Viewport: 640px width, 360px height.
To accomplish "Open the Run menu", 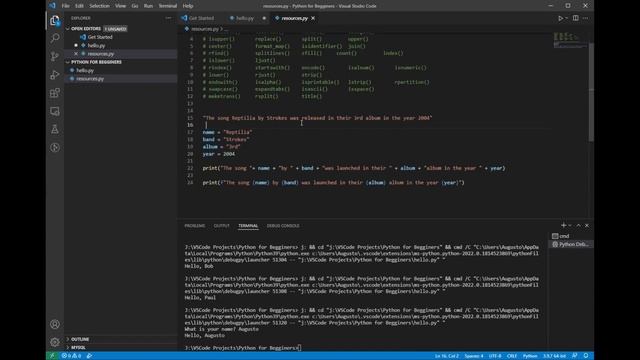I will (x=148, y=6).
